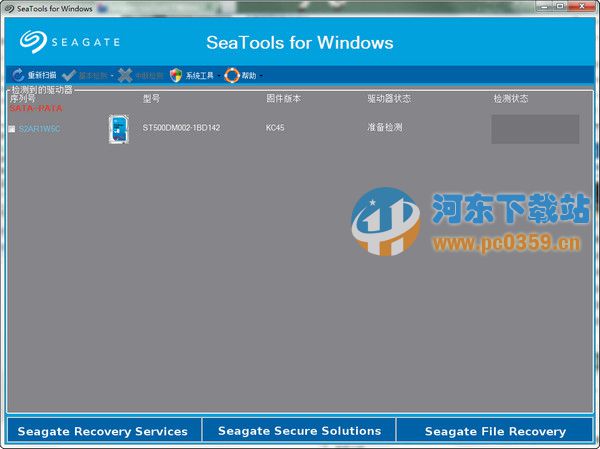Close the SeaTools window
600x449 pixels.
tap(581, 5)
